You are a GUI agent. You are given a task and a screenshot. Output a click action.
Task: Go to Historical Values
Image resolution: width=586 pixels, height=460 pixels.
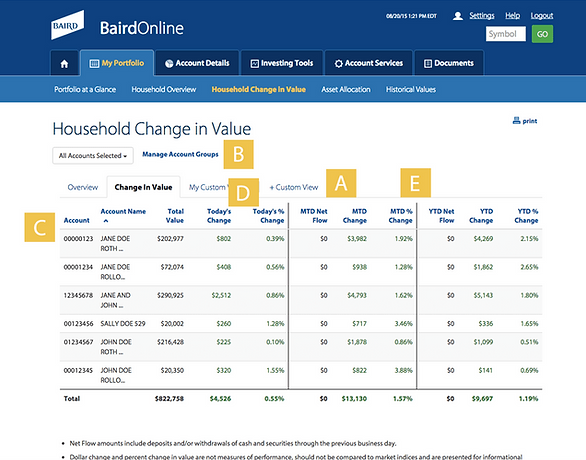tap(411, 89)
